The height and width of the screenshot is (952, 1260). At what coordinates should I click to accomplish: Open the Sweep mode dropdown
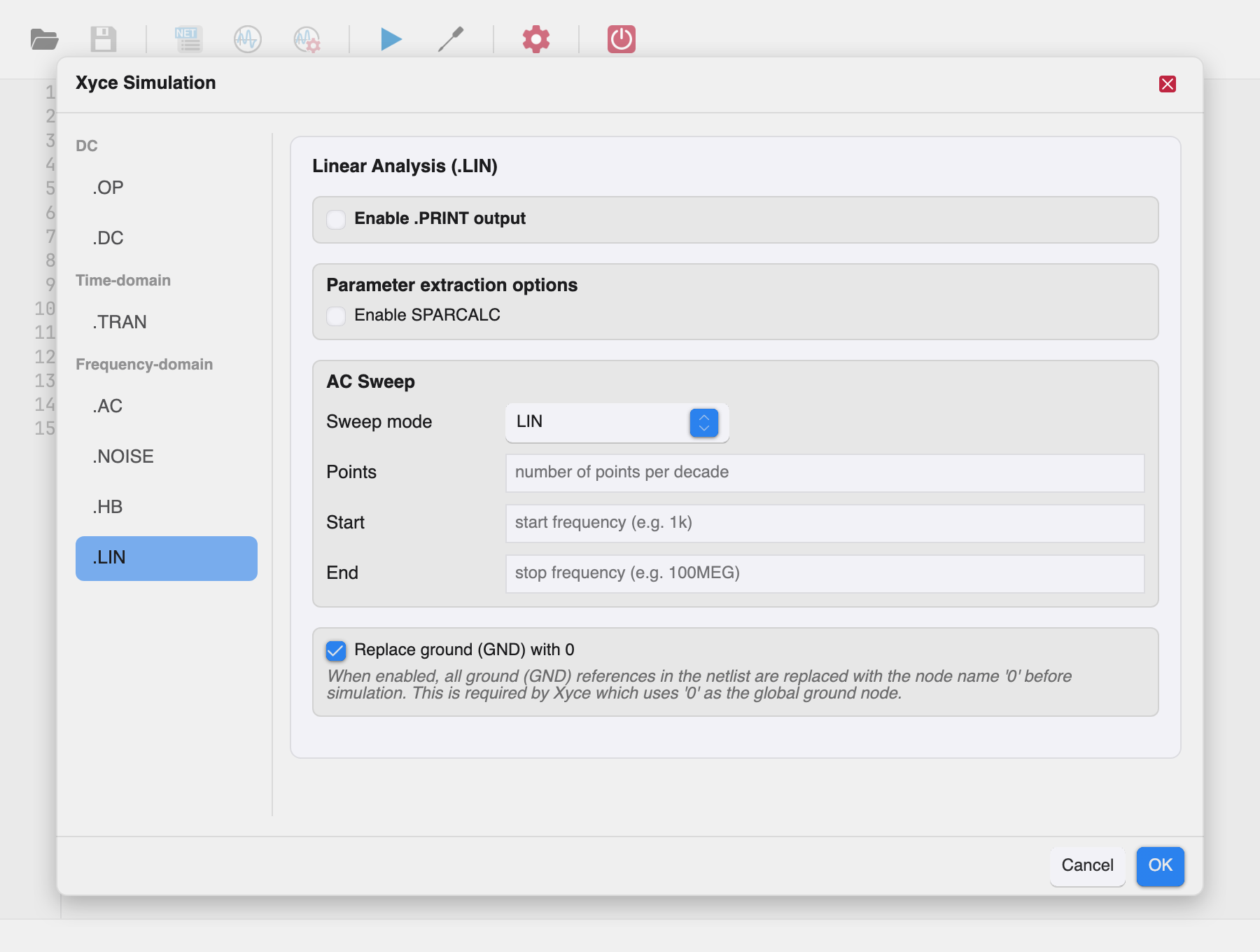[617, 422]
